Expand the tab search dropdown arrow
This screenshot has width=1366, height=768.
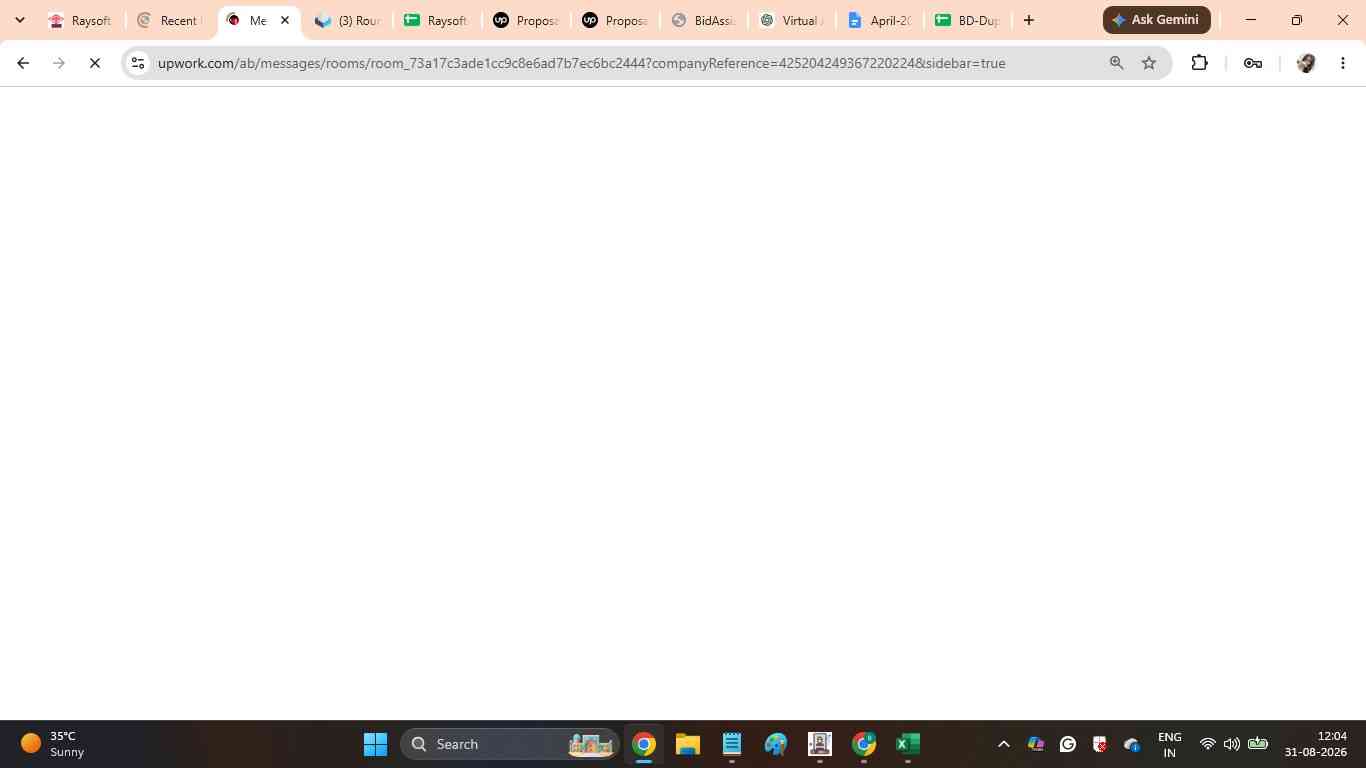tap(19, 20)
